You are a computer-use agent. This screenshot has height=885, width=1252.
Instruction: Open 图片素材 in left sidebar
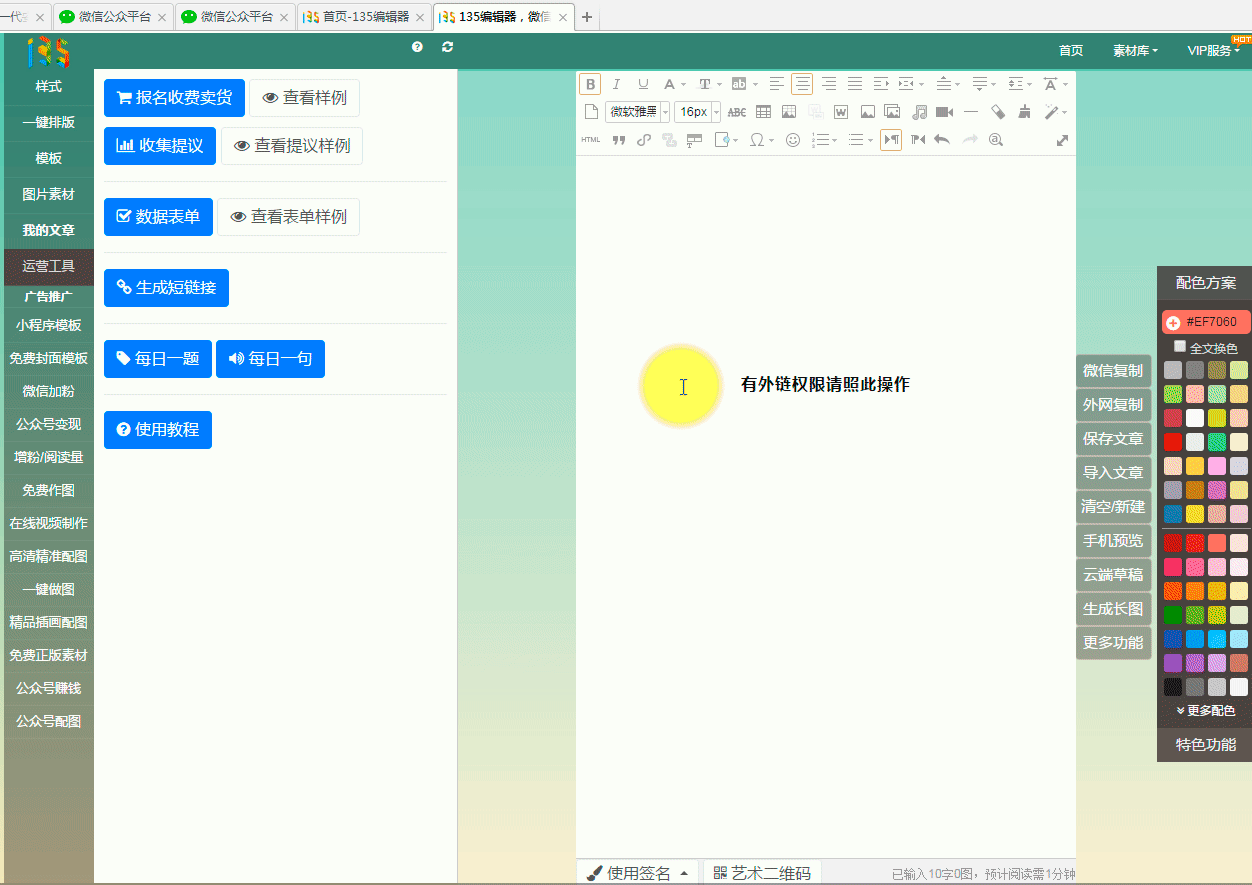coord(48,194)
